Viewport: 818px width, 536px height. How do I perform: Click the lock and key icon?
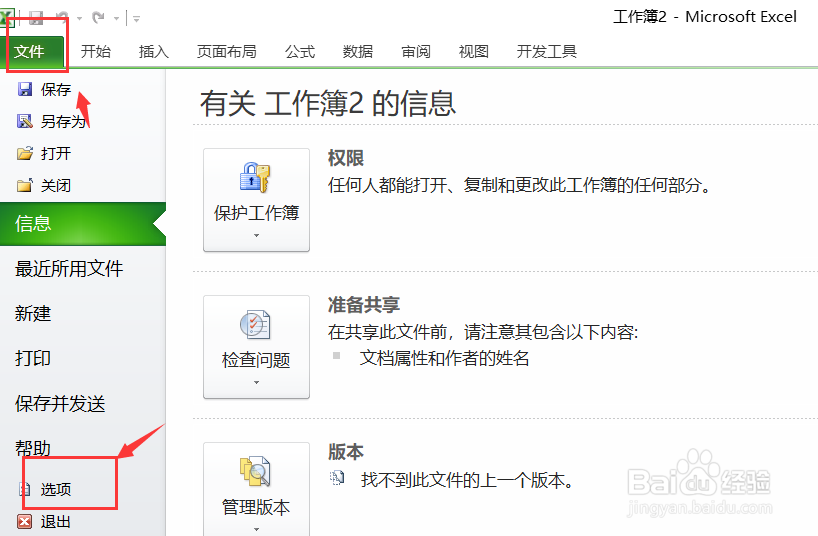[255, 177]
